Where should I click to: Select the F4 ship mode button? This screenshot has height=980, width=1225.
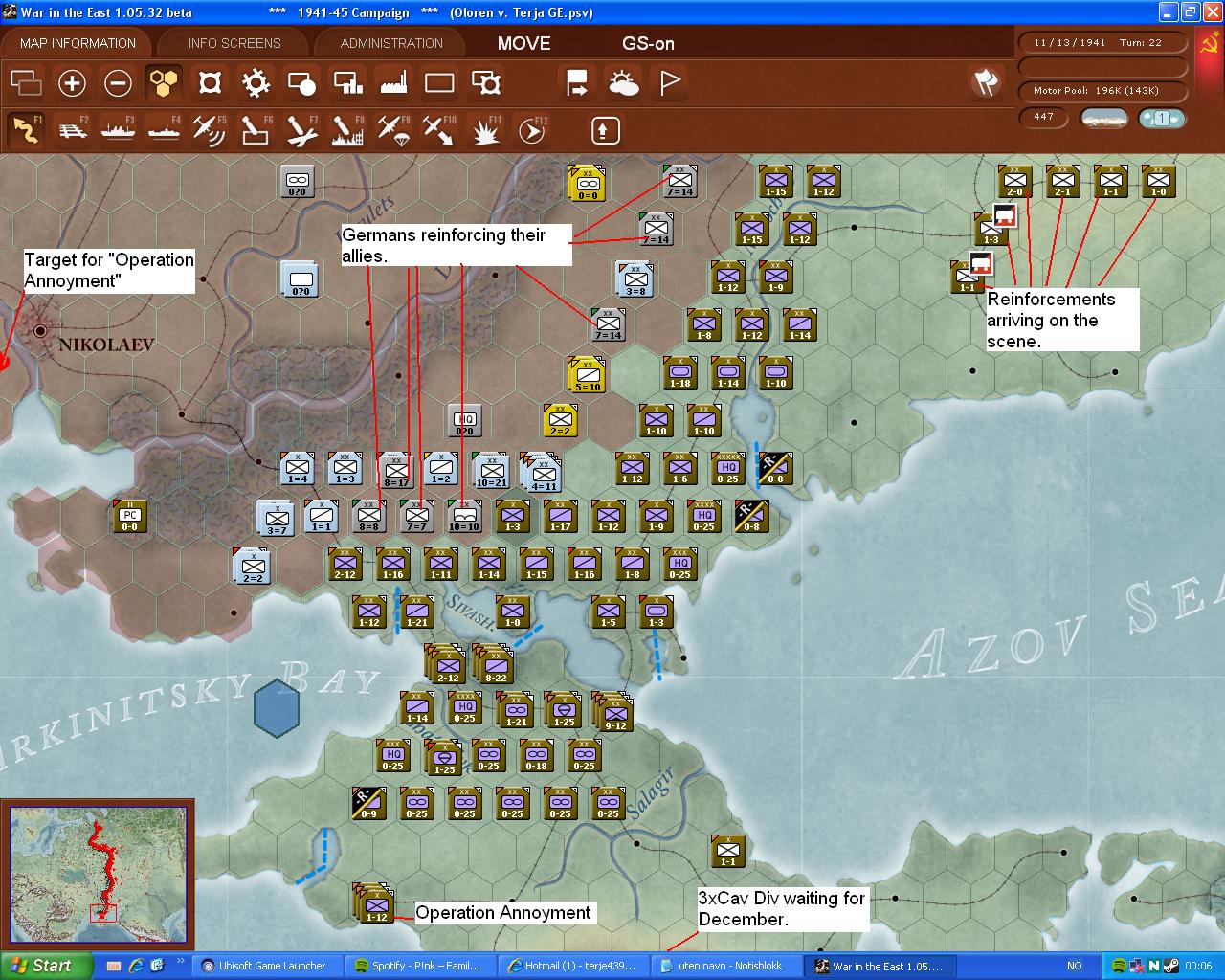point(164,130)
